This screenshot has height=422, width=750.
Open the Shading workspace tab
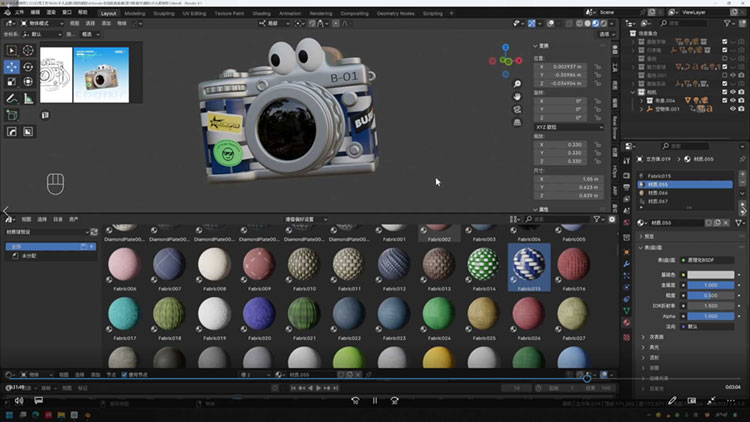point(261,13)
